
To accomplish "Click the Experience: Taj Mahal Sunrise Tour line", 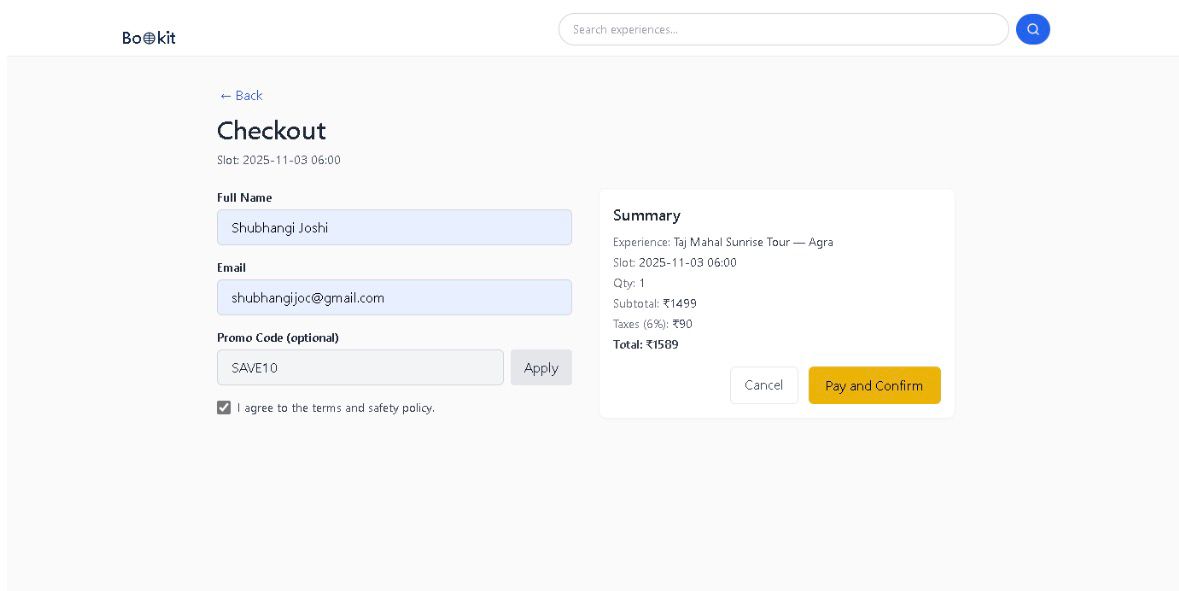I will click(723, 242).
